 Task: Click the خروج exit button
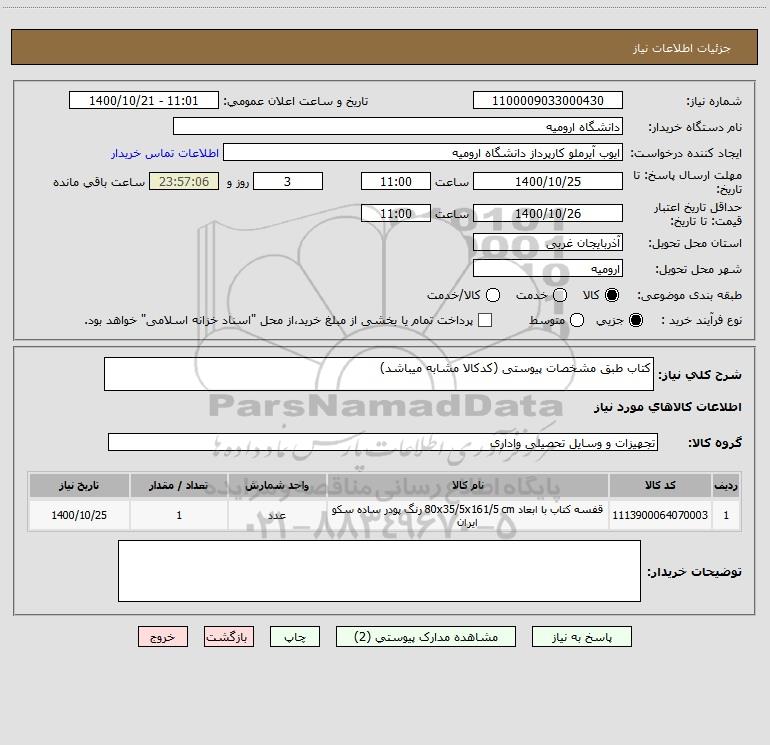pos(163,636)
